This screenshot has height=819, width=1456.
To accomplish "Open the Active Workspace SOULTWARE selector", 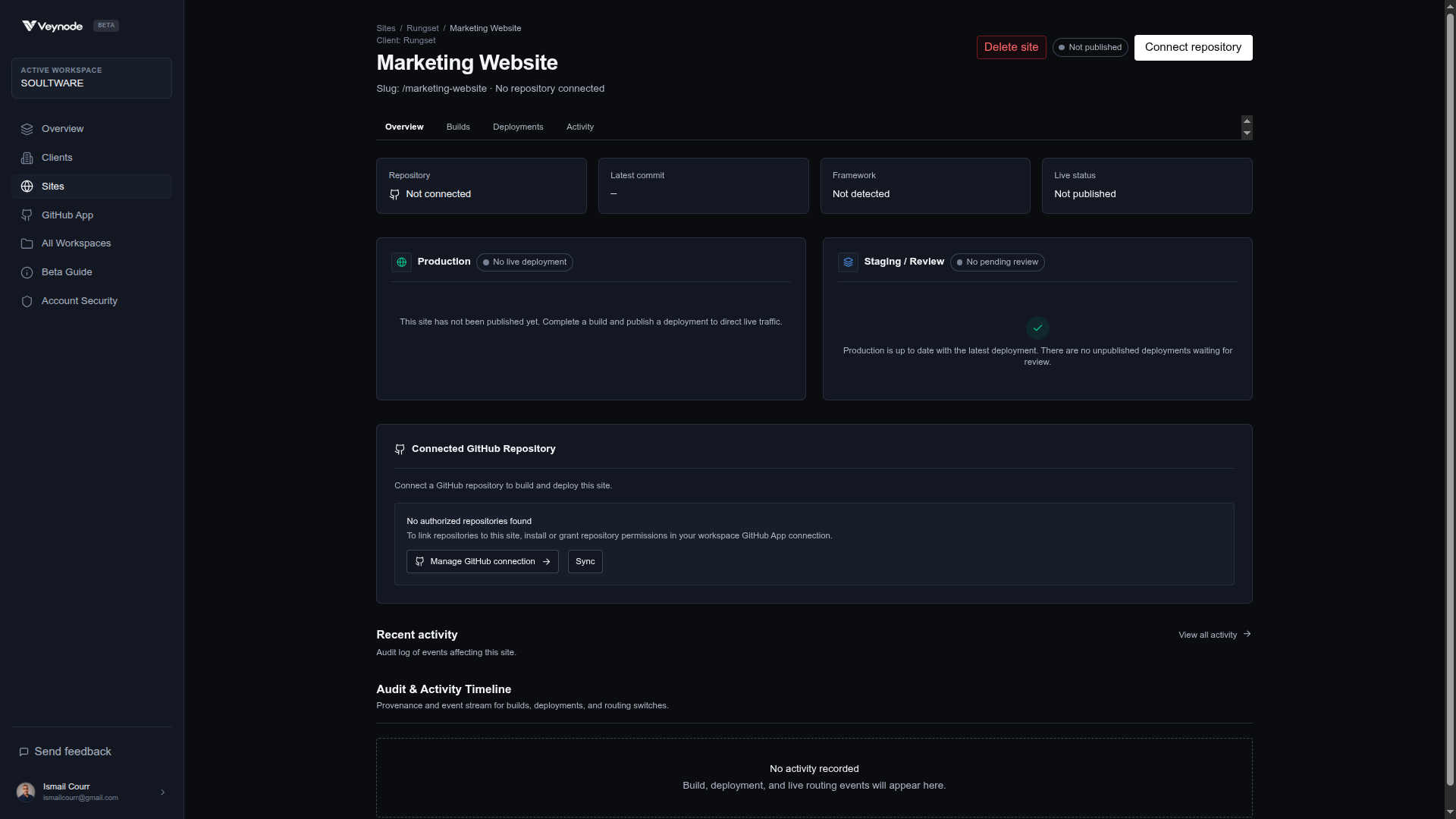I will 92,78.
